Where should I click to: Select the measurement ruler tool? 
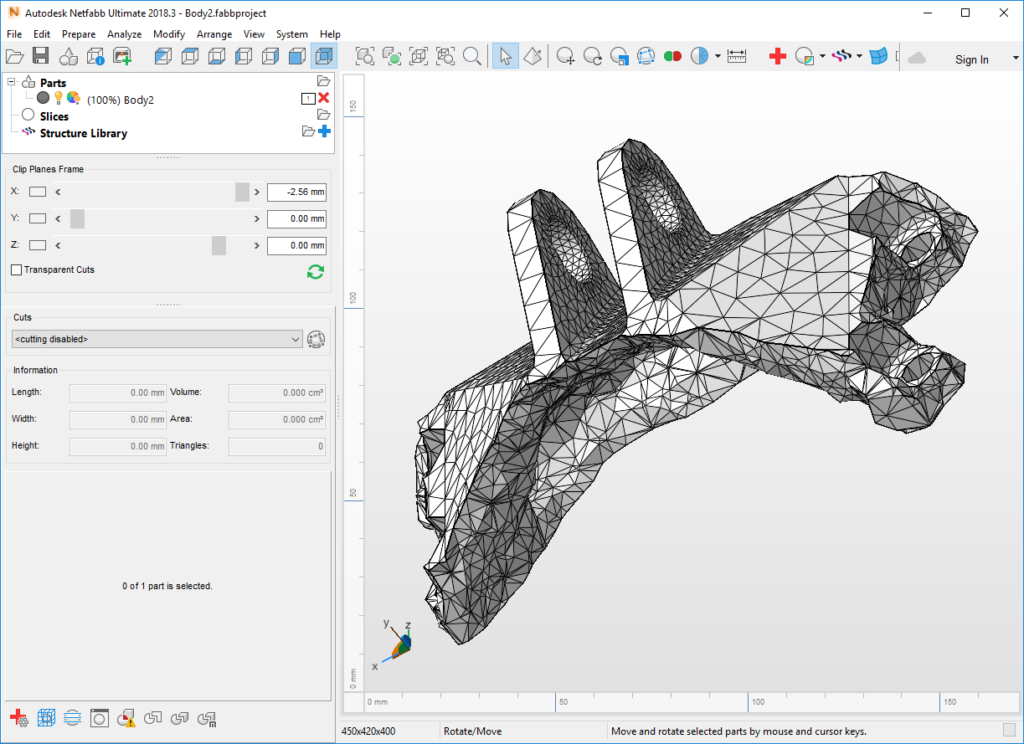(737, 57)
